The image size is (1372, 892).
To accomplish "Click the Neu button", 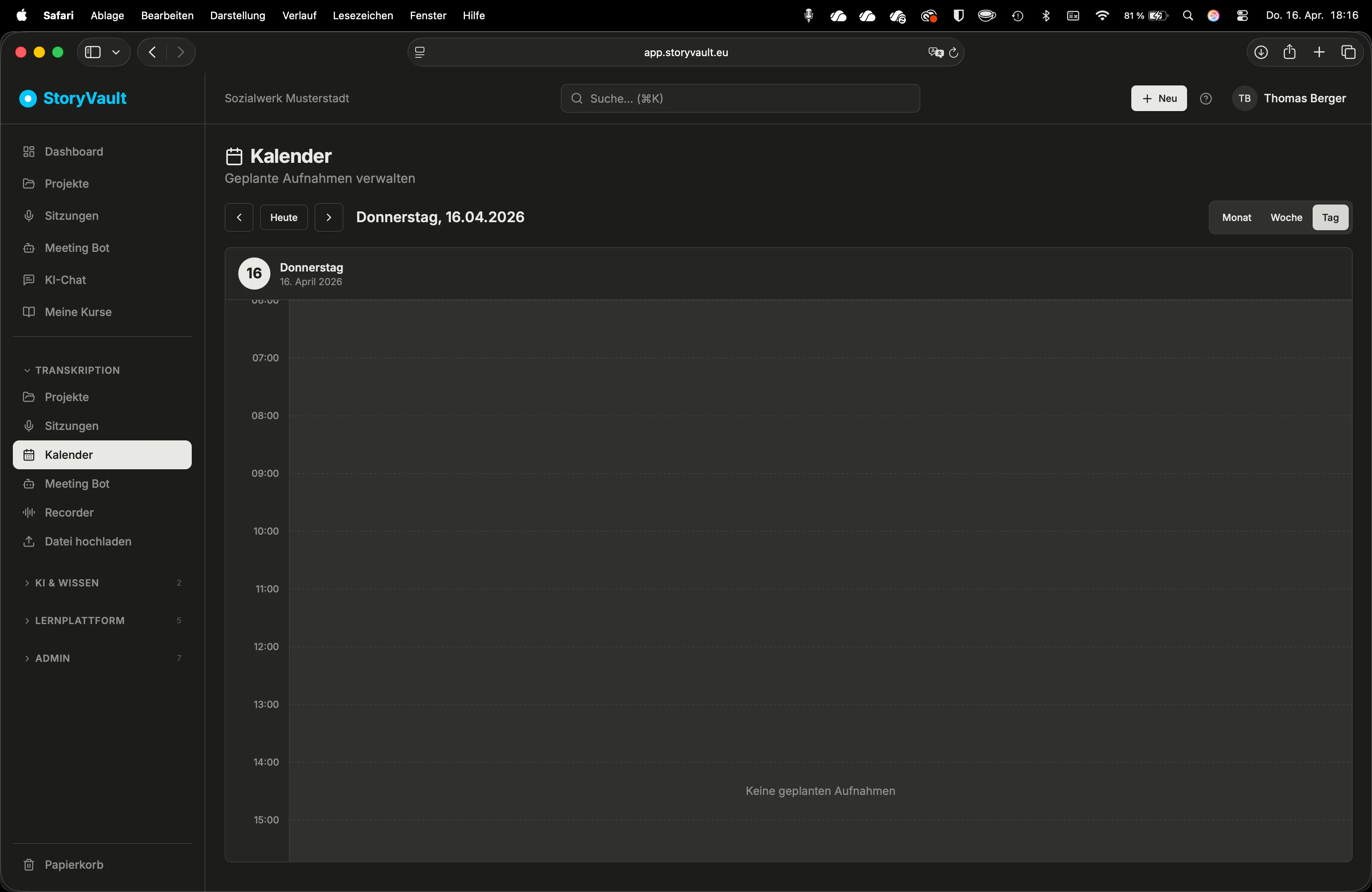I will pyautogui.click(x=1159, y=99).
